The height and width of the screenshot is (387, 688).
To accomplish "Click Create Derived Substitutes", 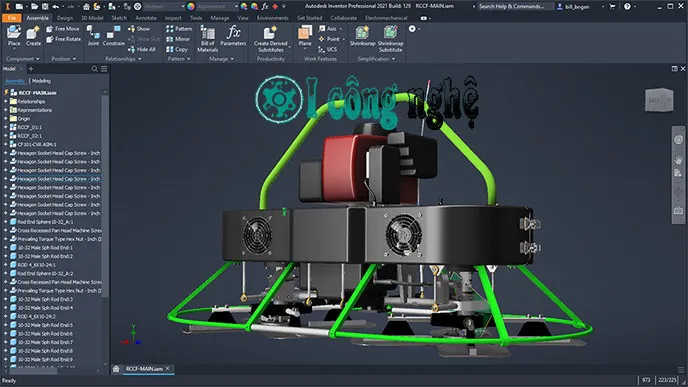I will 271,39.
